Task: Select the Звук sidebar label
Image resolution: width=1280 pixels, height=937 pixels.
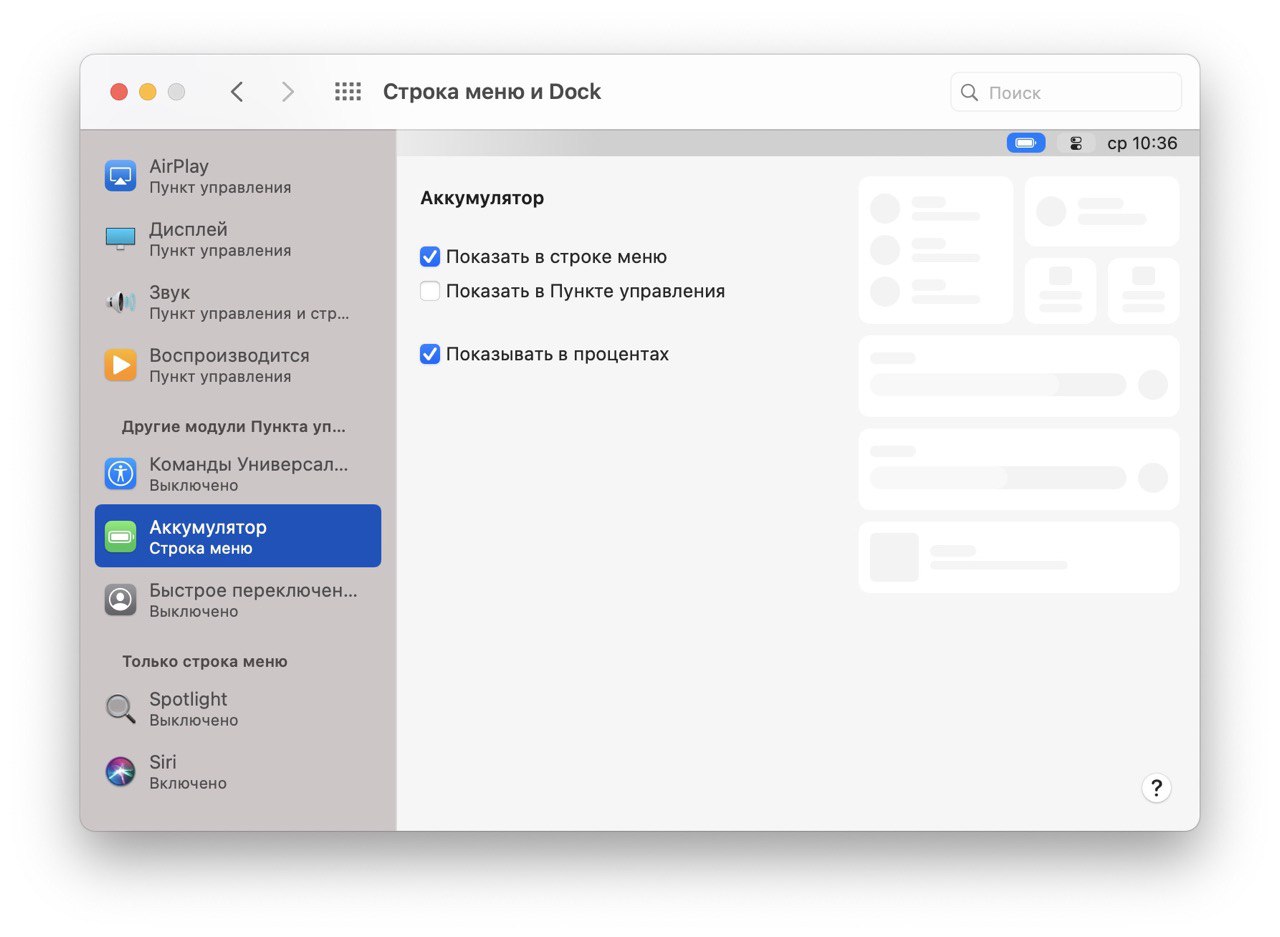Action: pyautogui.click(x=170, y=292)
